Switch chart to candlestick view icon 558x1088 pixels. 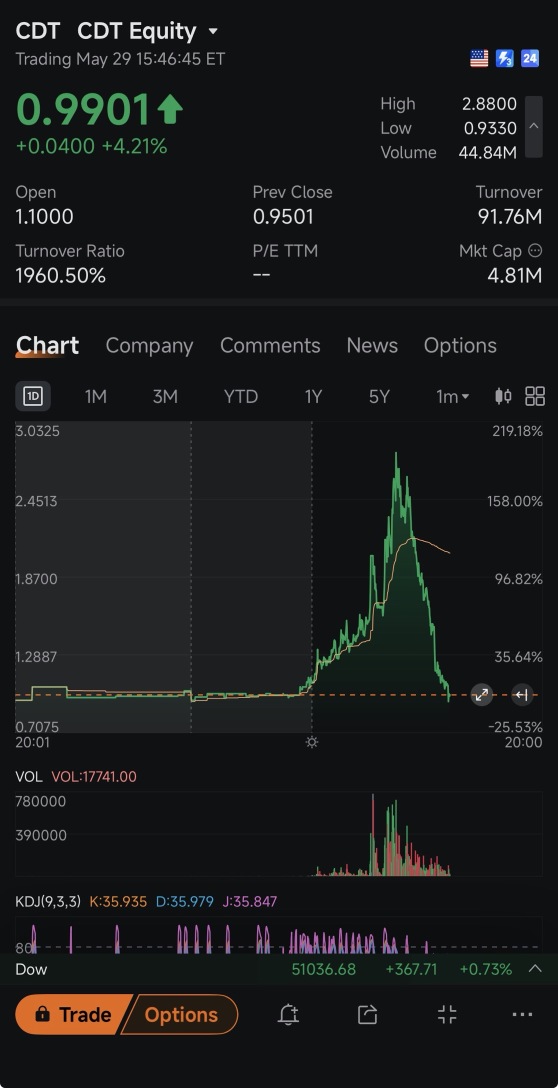coord(503,396)
